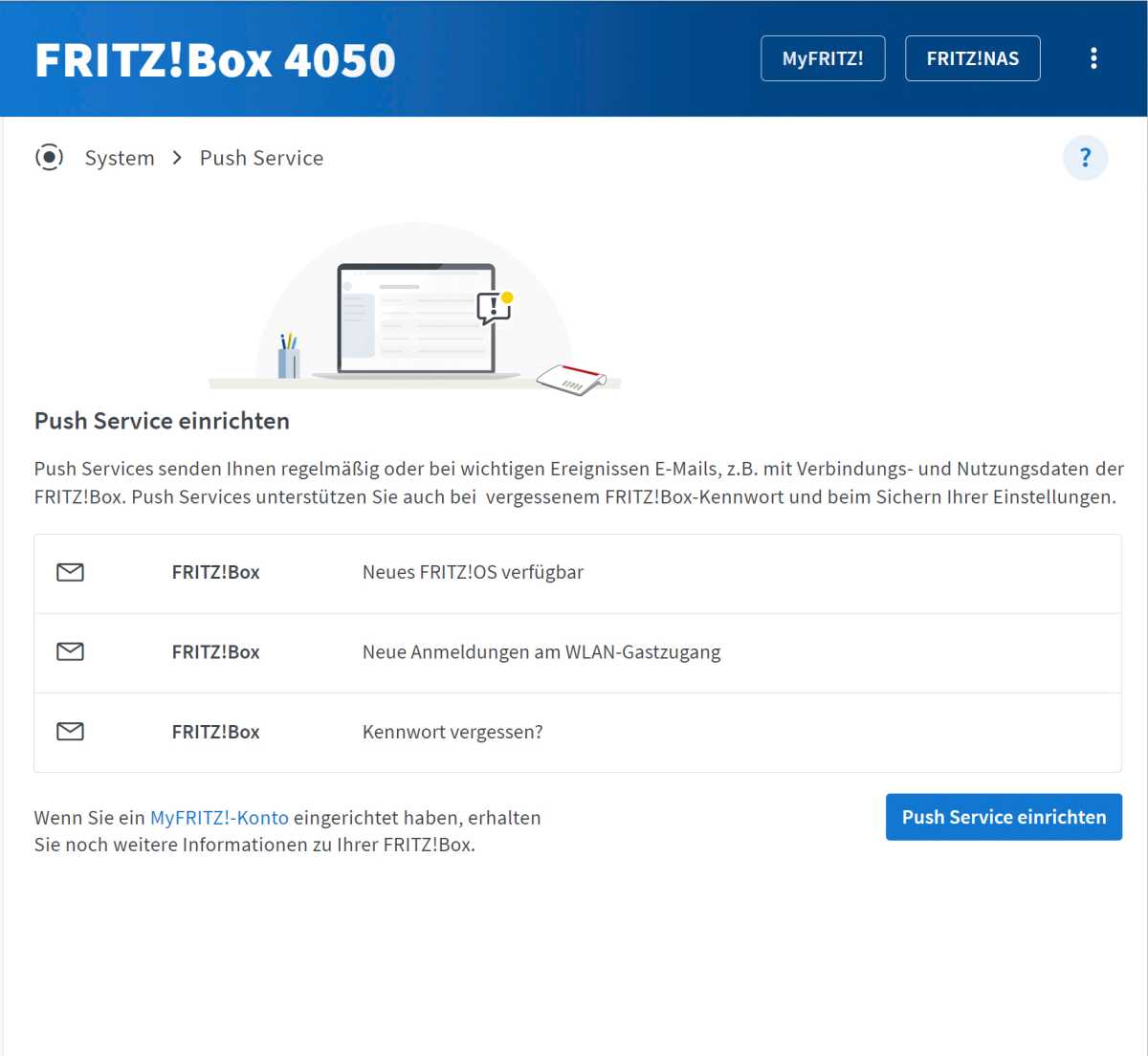Go to System in the breadcrumb
This screenshot has height=1056, width=1148.
tap(120, 158)
